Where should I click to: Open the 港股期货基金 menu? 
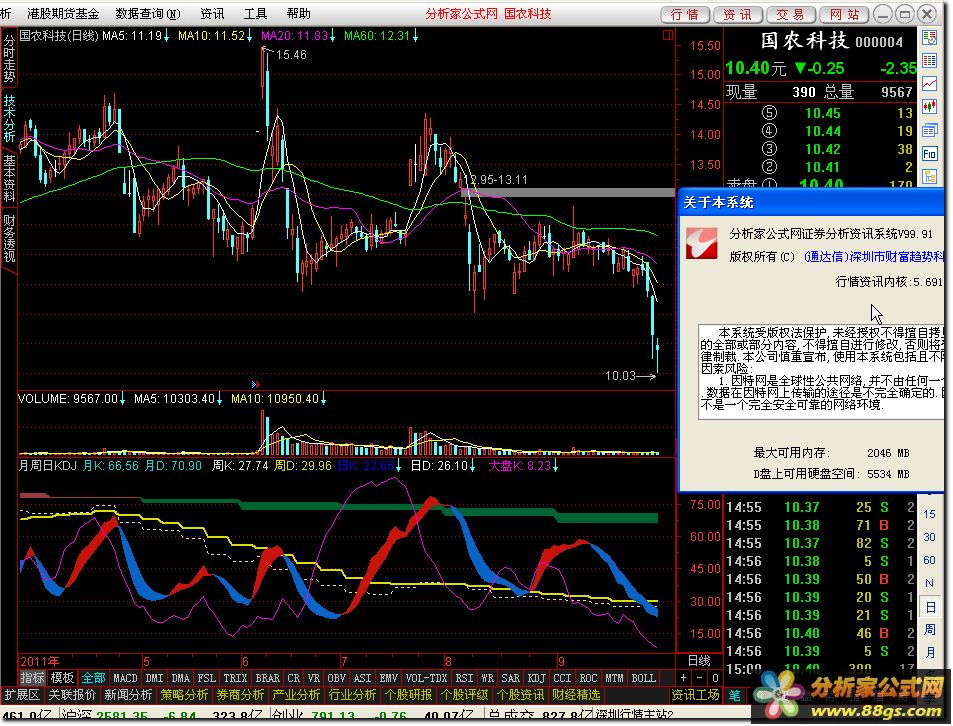coord(63,13)
